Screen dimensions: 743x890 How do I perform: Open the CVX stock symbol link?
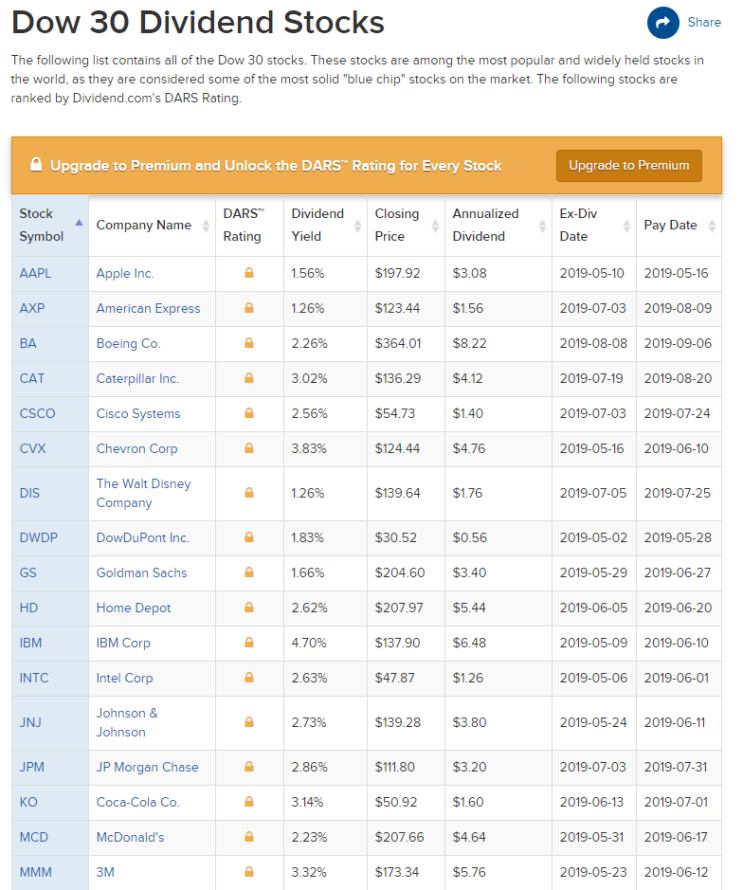tap(32, 448)
